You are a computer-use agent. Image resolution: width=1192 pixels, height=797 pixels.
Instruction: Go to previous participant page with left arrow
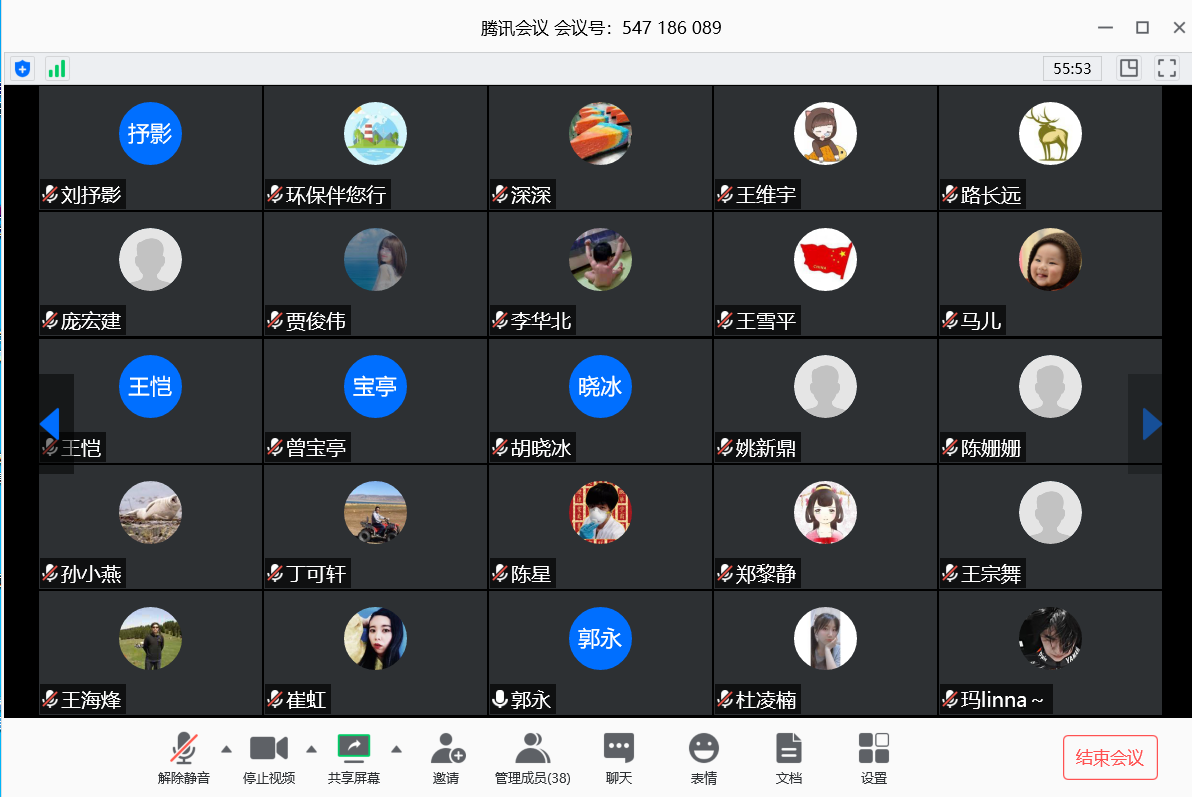(x=50, y=424)
